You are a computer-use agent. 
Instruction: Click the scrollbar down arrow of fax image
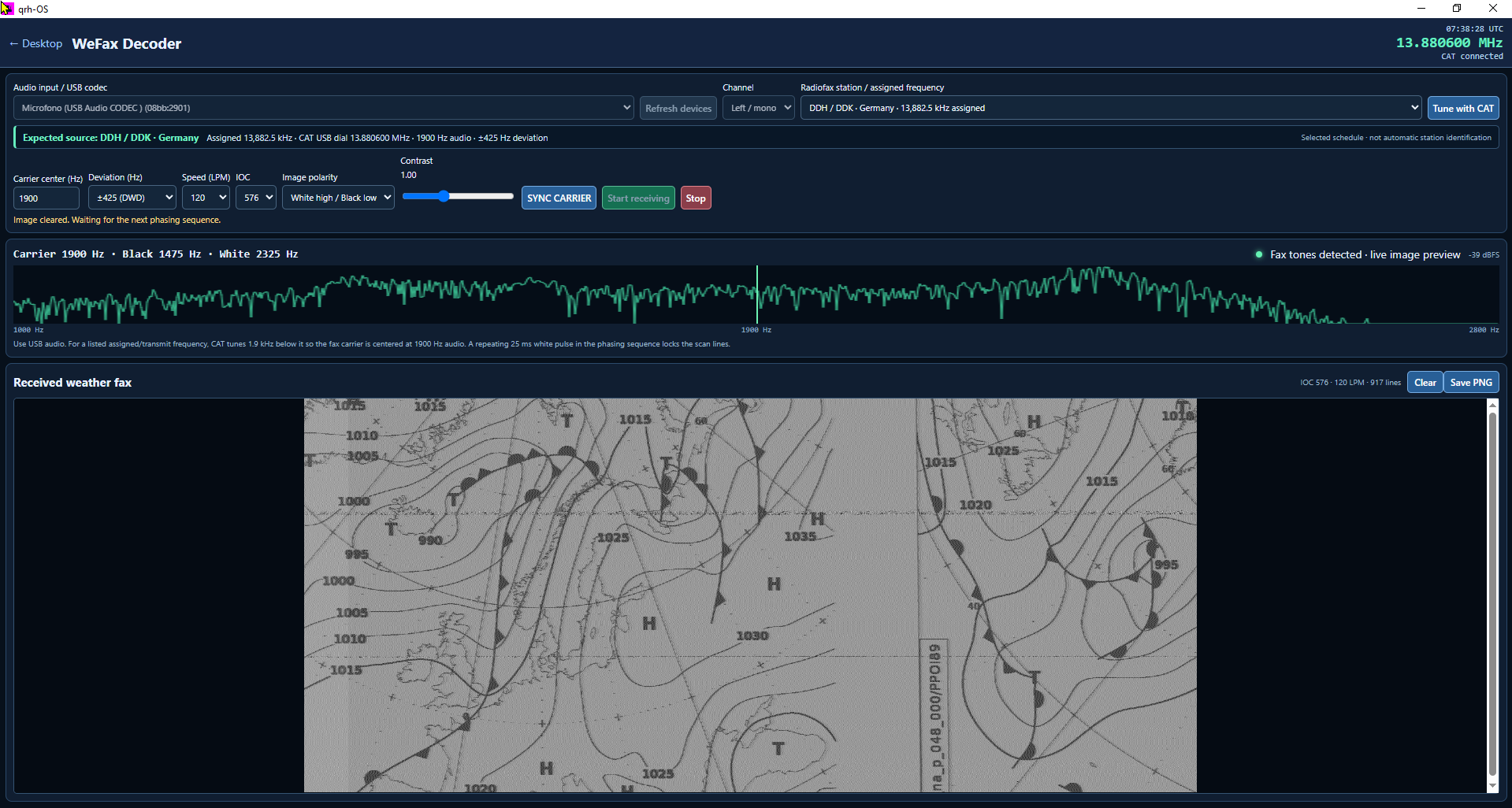point(1492,786)
